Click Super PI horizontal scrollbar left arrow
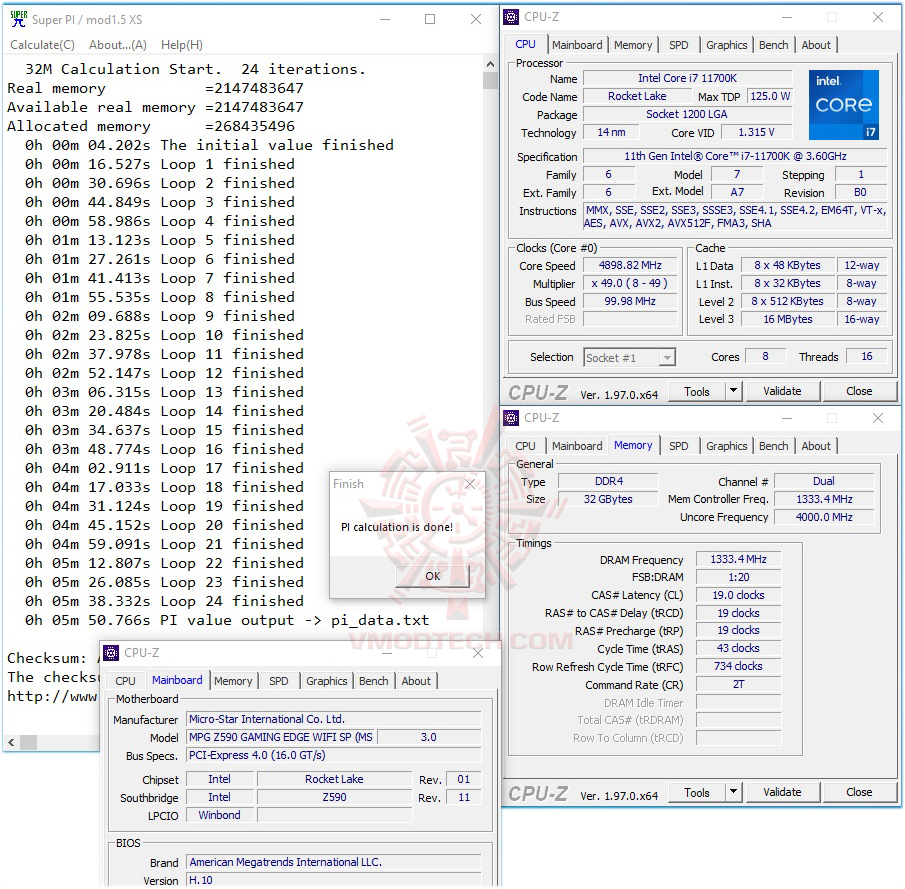 (12, 742)
